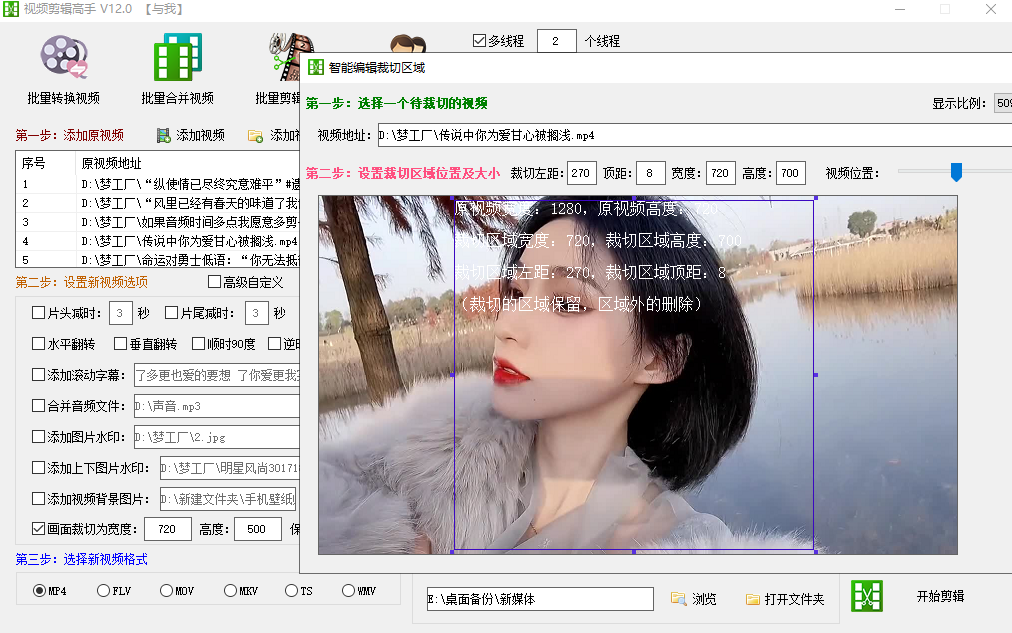1012x633 pixels.
Task: Click the crop rectangle's bottom-middle handle
Action: (634, 552)
